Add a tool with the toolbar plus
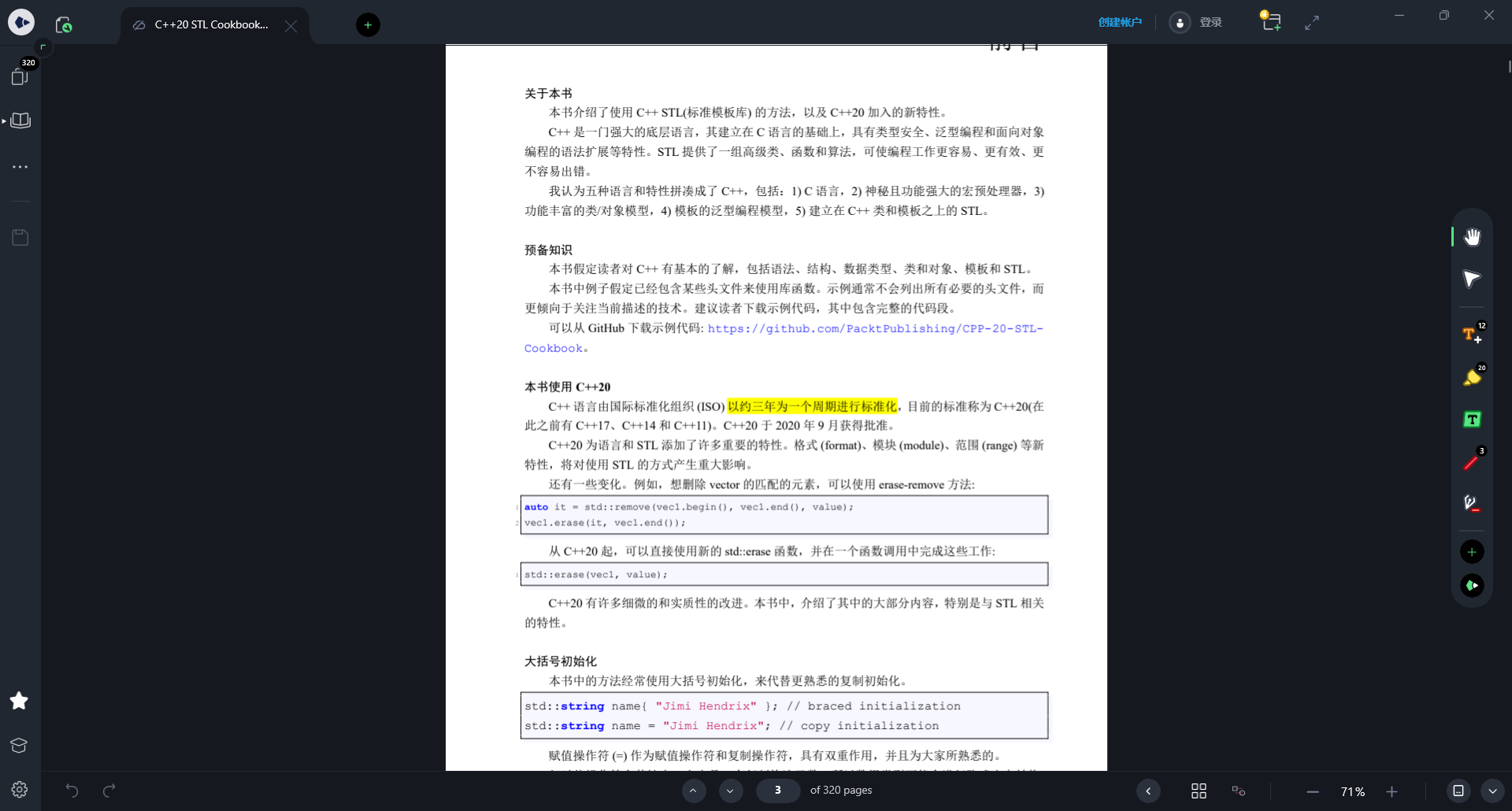The width and height of the screenshot is (1512, 811). coord(1472,552)
